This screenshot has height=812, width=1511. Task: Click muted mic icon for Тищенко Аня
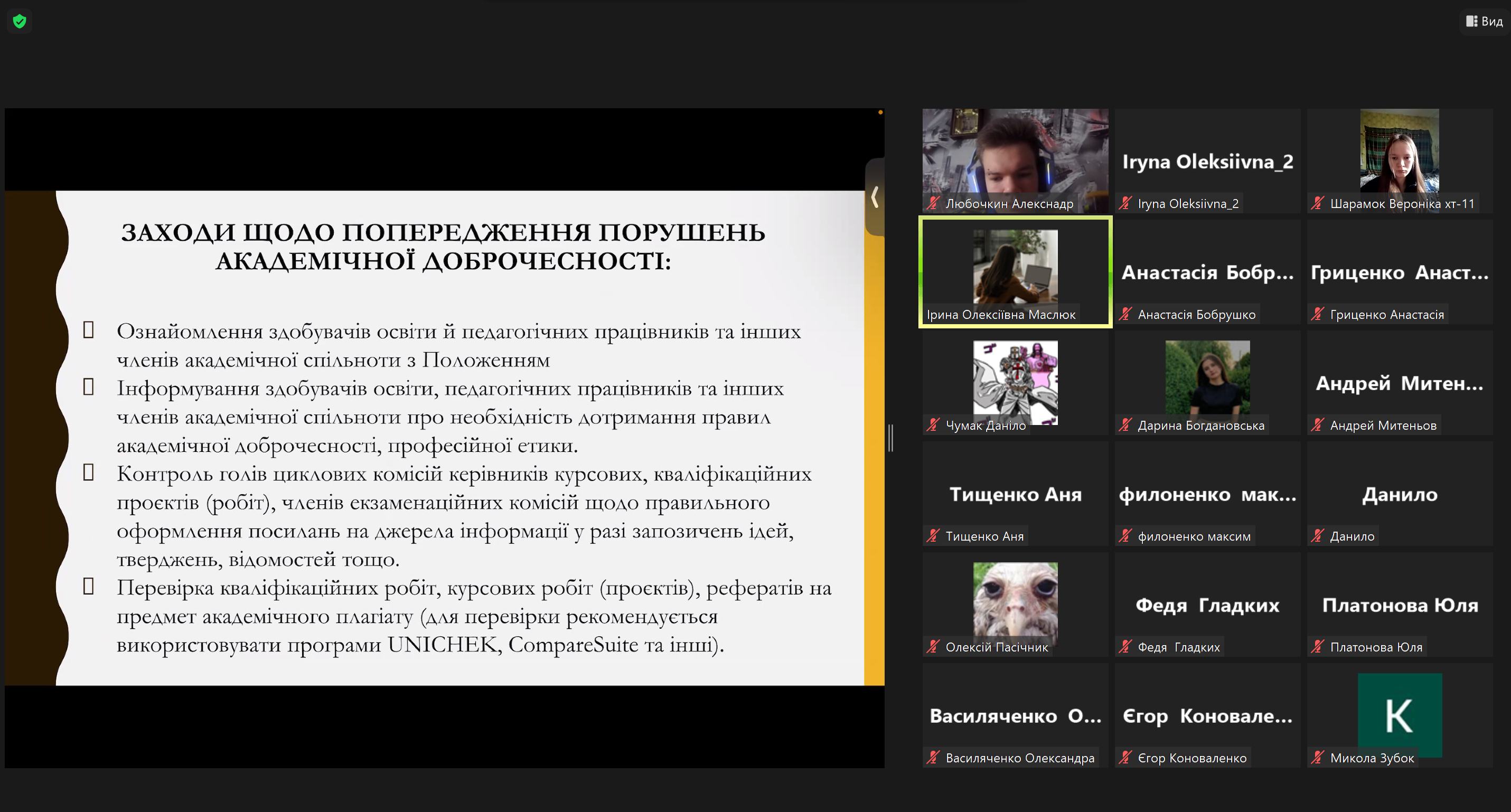click(x=933, y=536)
